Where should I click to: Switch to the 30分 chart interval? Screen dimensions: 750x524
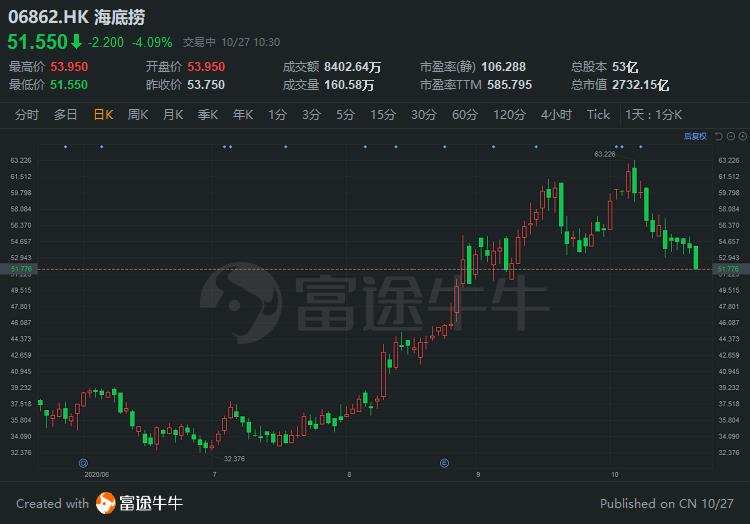[x=424, y=115]
